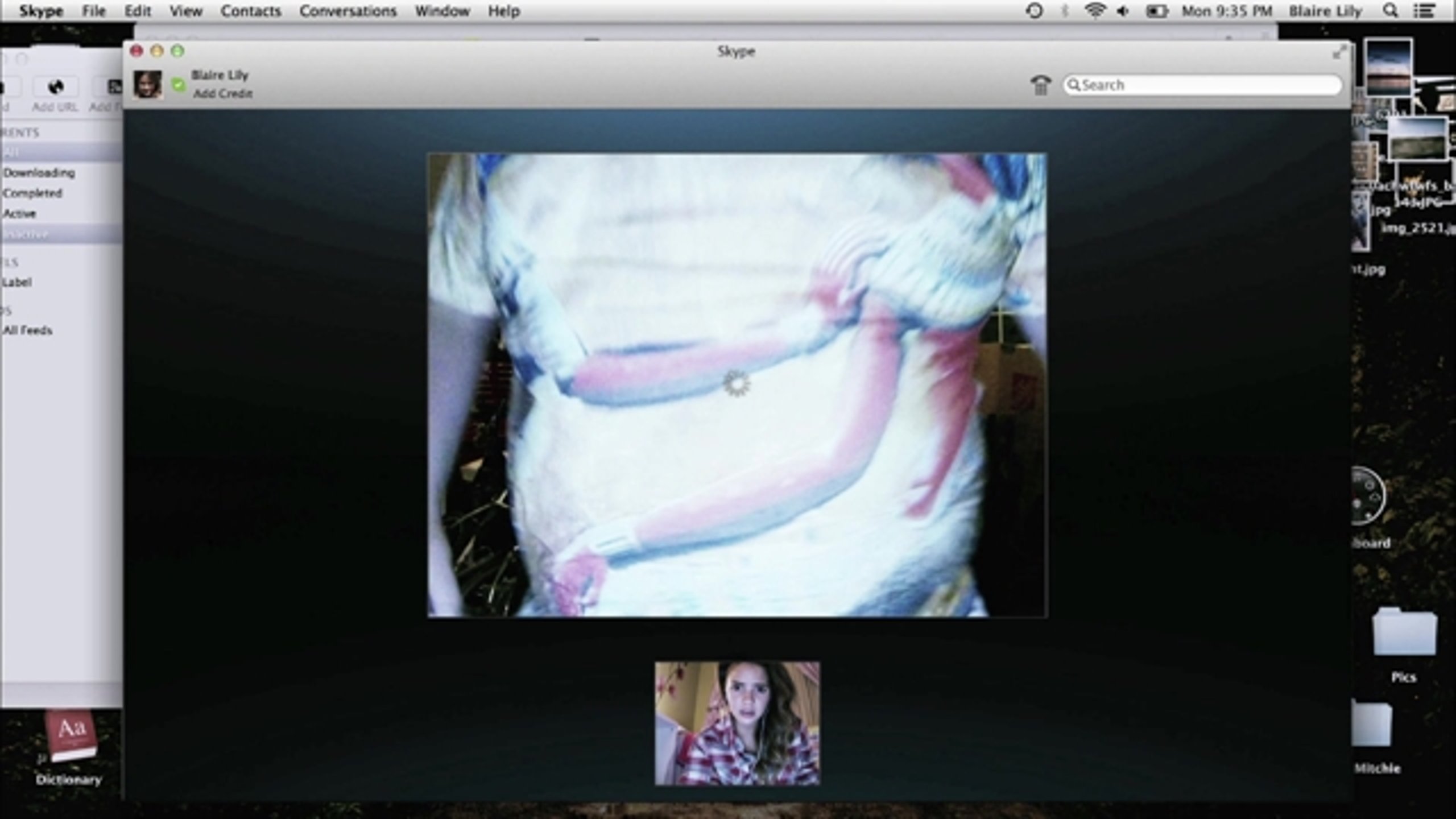Select the Completed torrents filter

click(32, 193)
